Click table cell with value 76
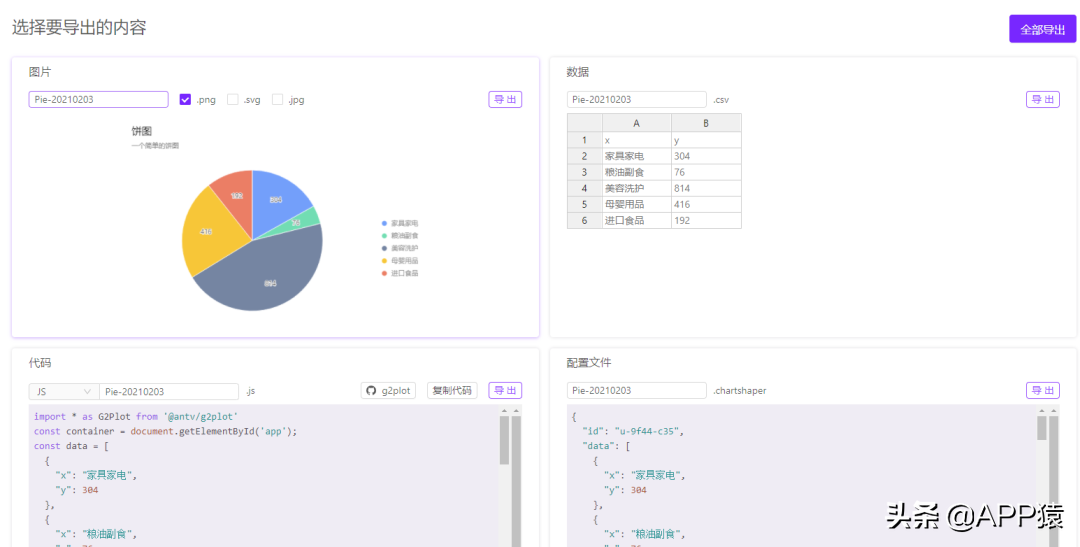The width and height of the screenshot is (1080, 547). [x=706, y=172]
